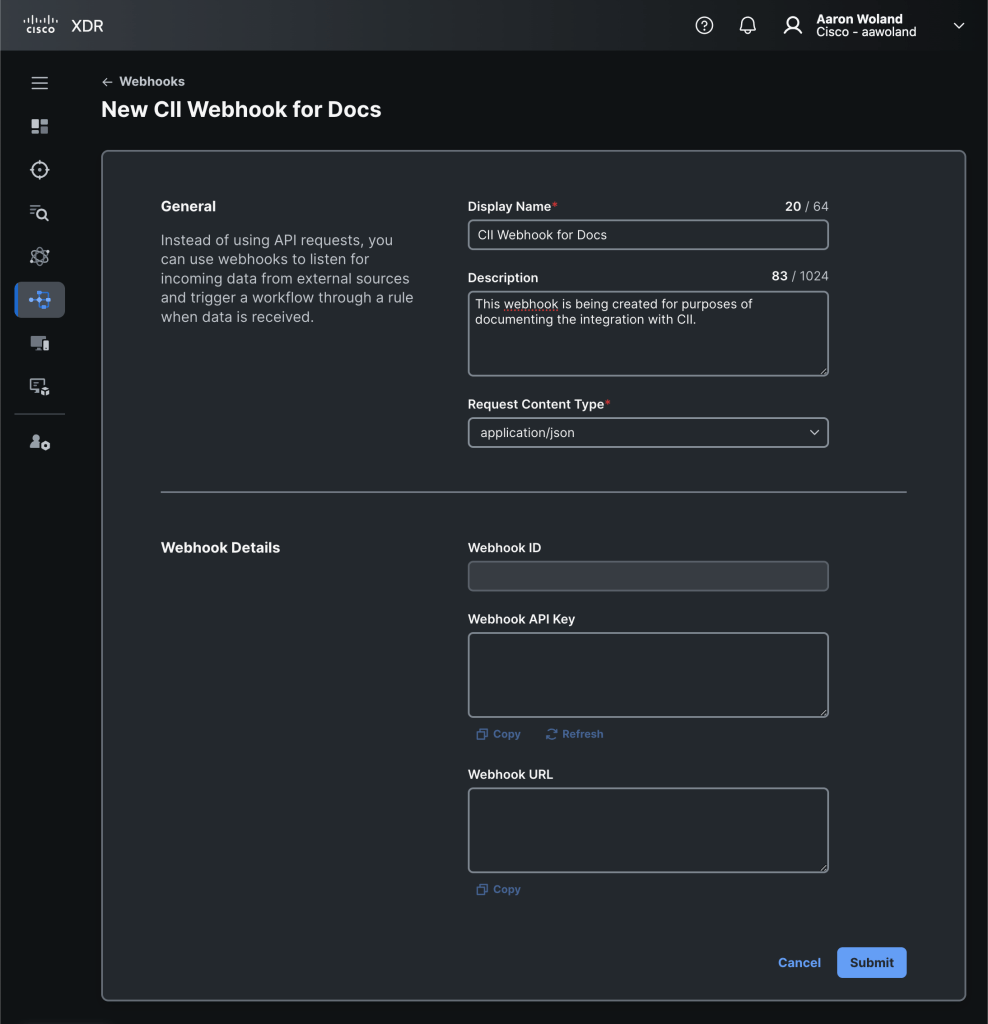Open the Investigate search icon
This screenshot has width=988, height=1024.
[x=39, y=212]
